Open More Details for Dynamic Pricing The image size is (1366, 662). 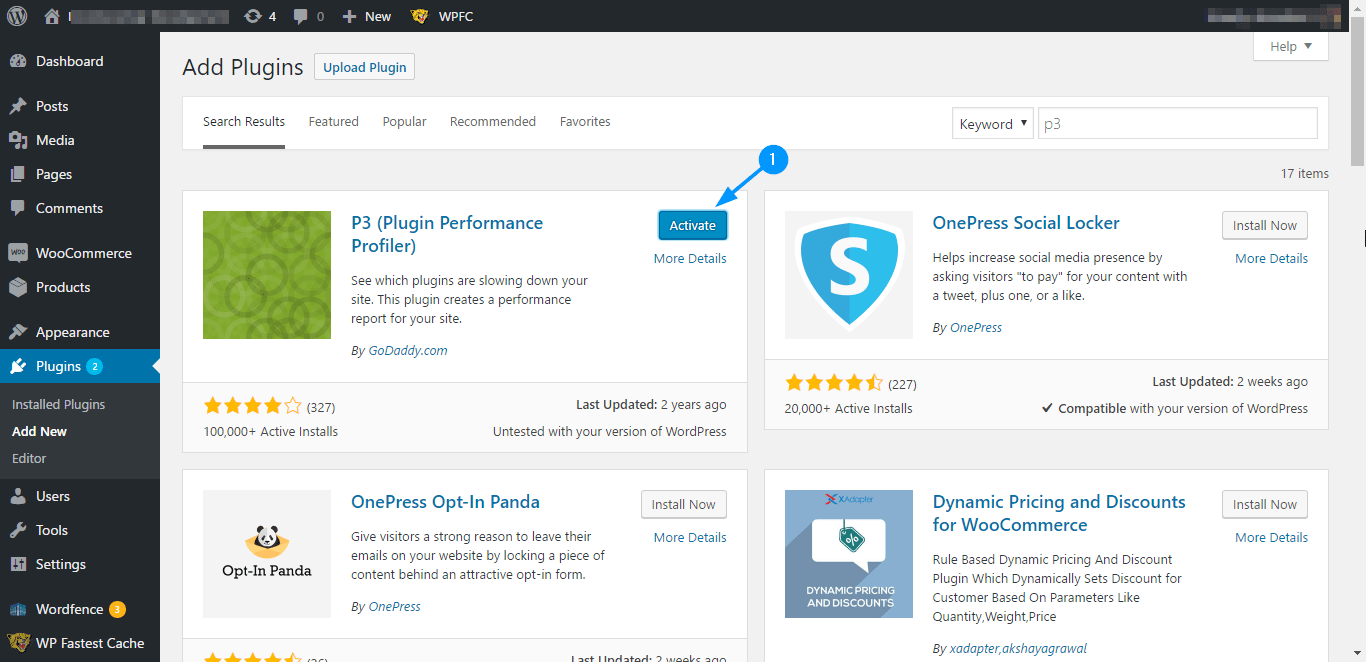[x=1271, y=538]
